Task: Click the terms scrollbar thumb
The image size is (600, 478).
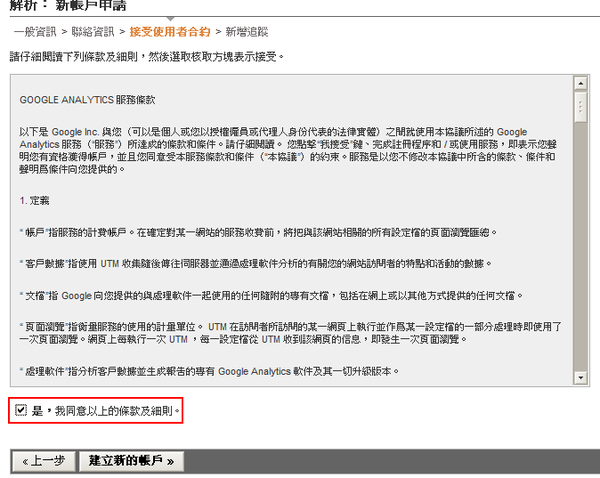Action: [x=580, y=106]
